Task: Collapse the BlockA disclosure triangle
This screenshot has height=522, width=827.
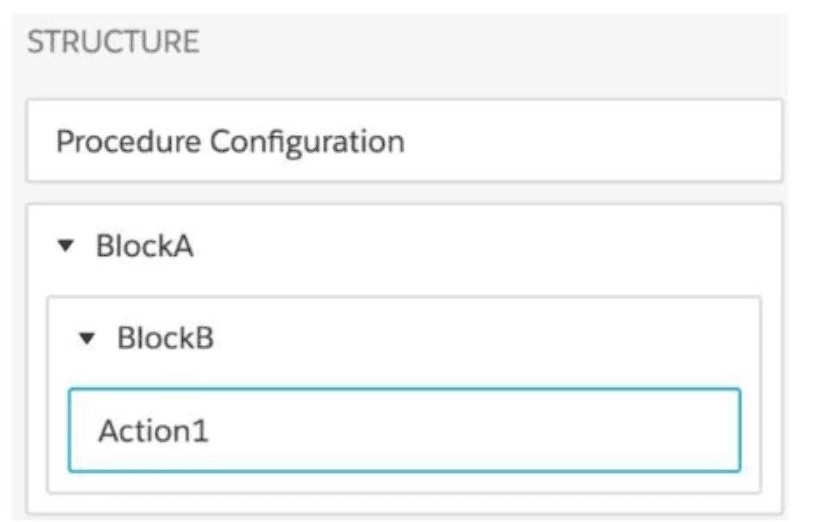Action: (x=67, y=247)
